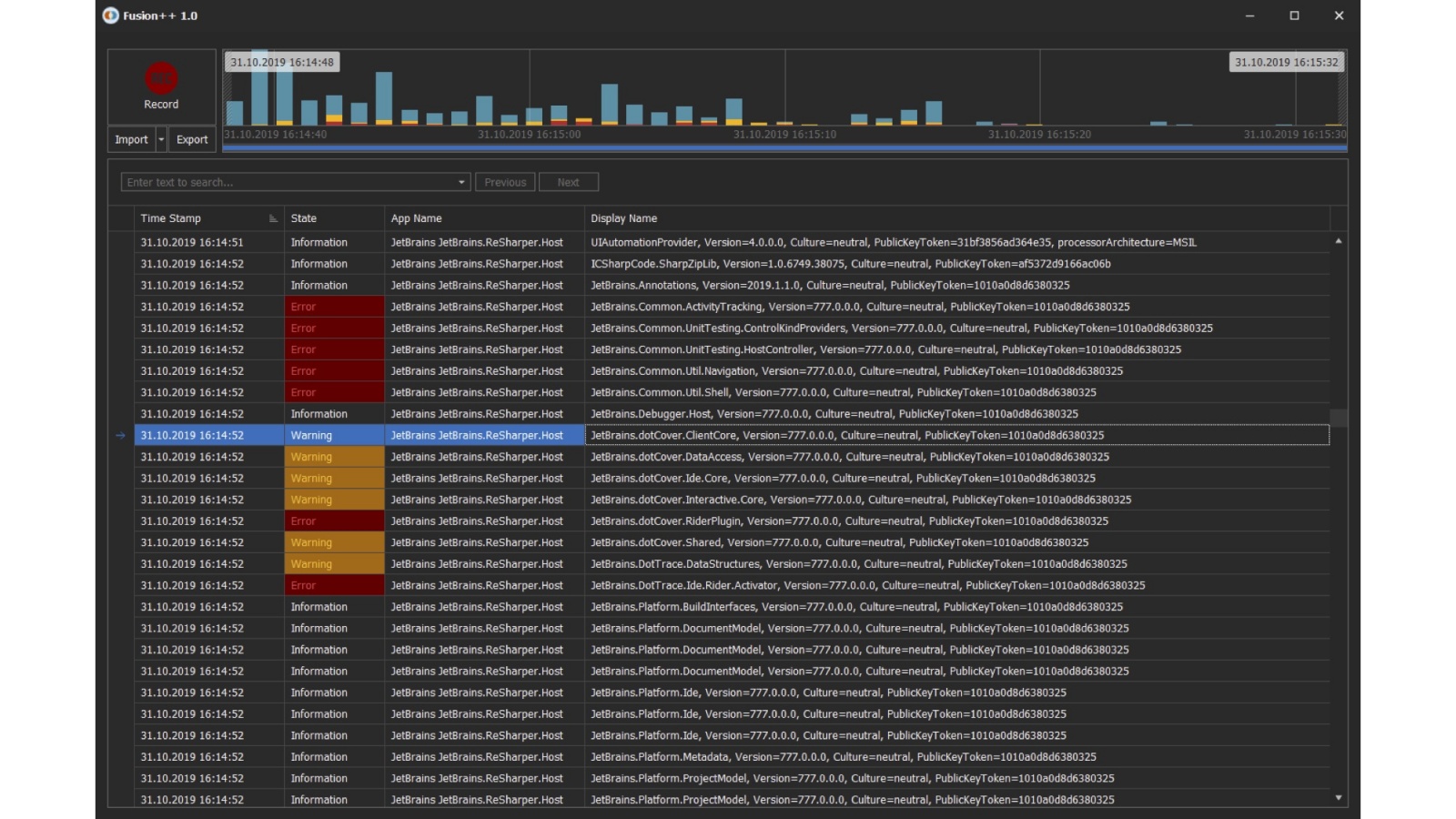Open the Import options dropdown arrow
Viewport: 1456px width, 819px height.
coord(161,139)
